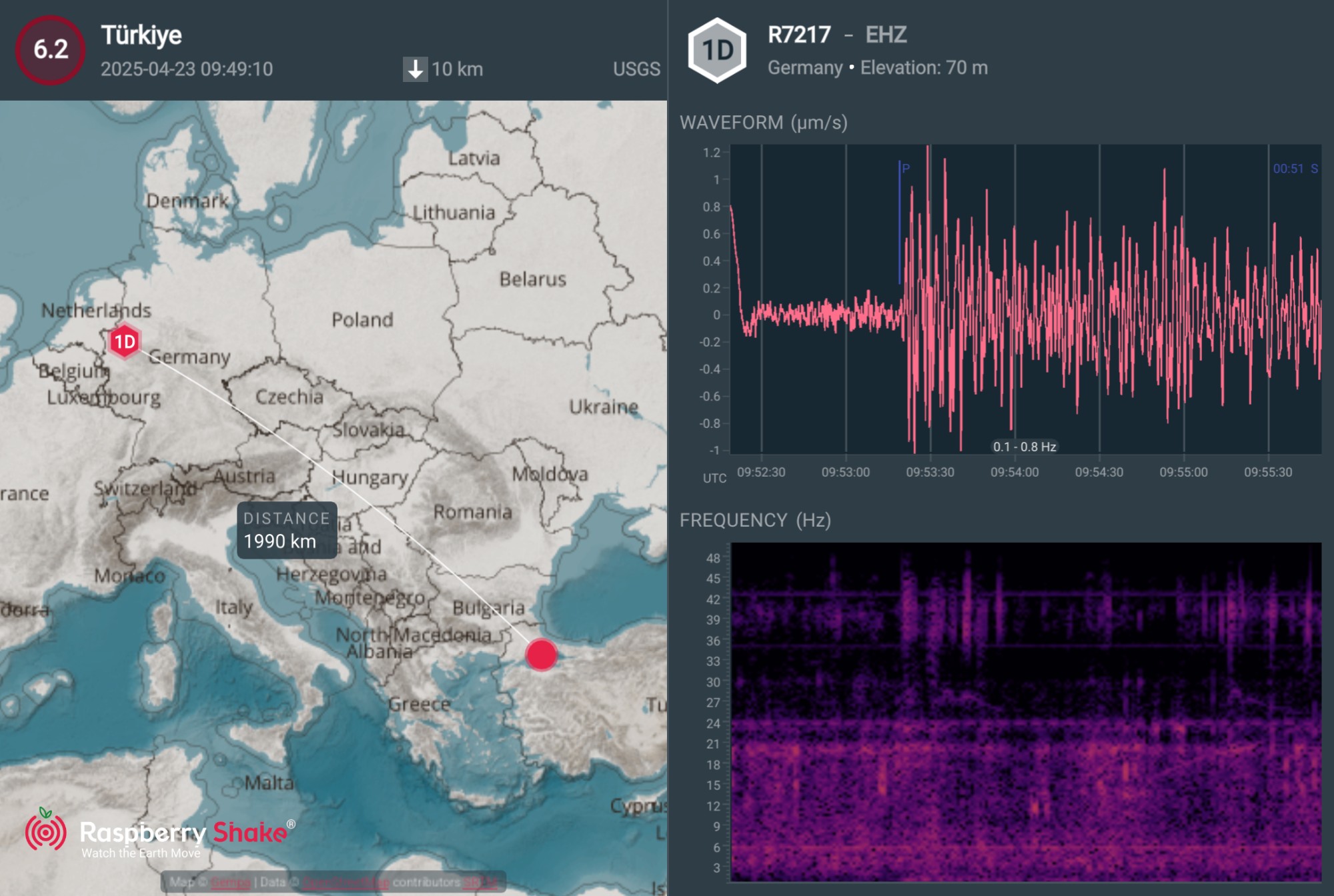Click the event time 2025-04-23 09:49:10
The height and width of the screenshot is (896, 1334).
coord(187,69)
